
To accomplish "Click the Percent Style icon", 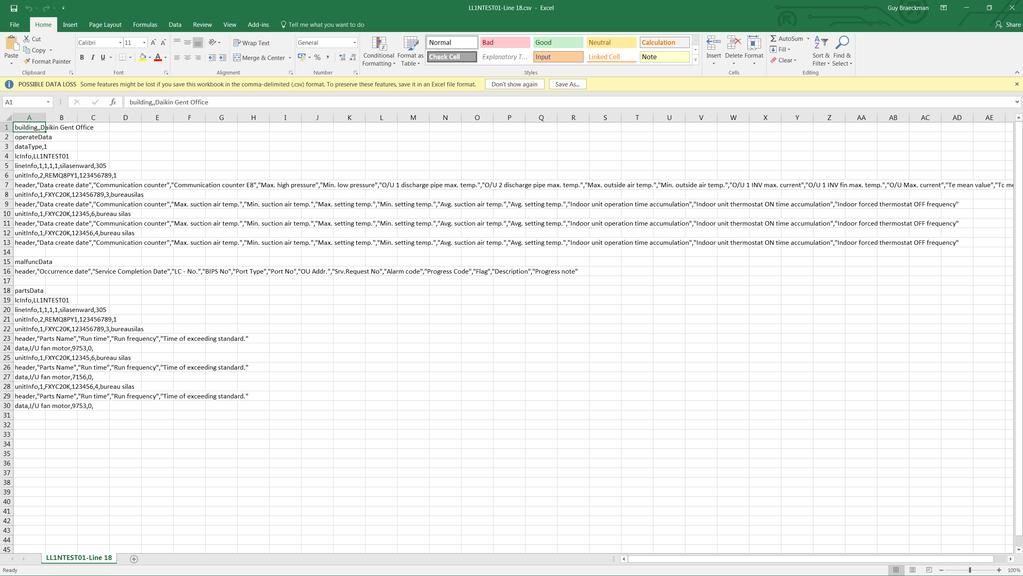I will [317, 57].
